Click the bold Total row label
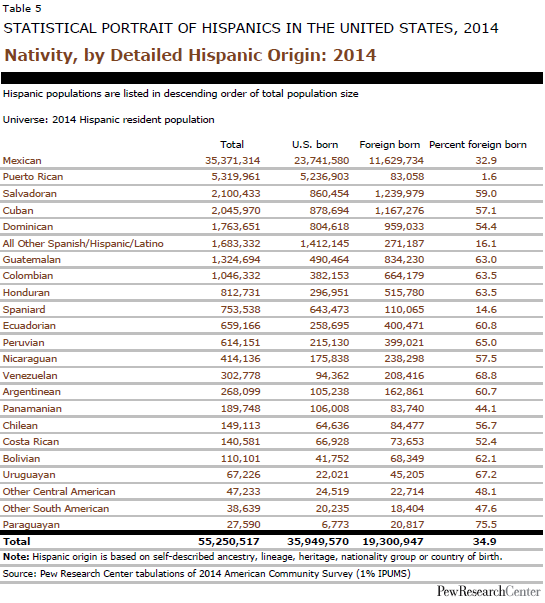Screen dimensions: 545x603 (17, 541)
